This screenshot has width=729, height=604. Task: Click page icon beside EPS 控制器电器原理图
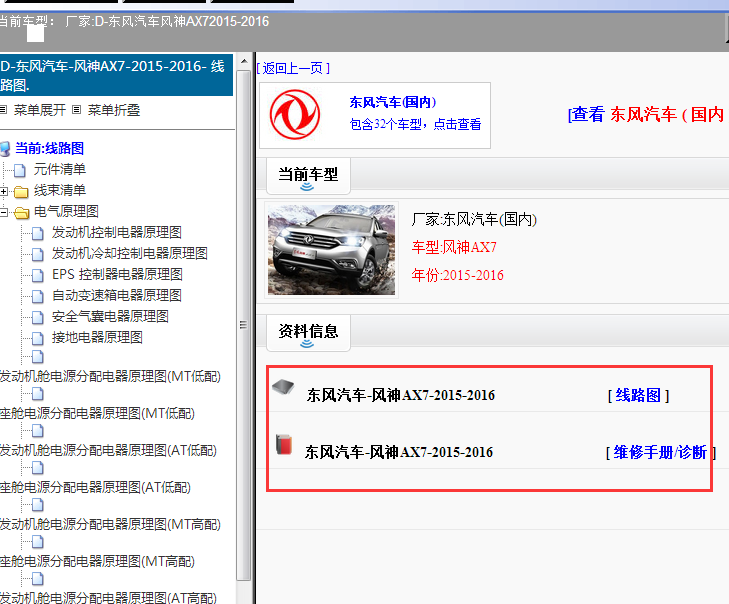point(38,275)
